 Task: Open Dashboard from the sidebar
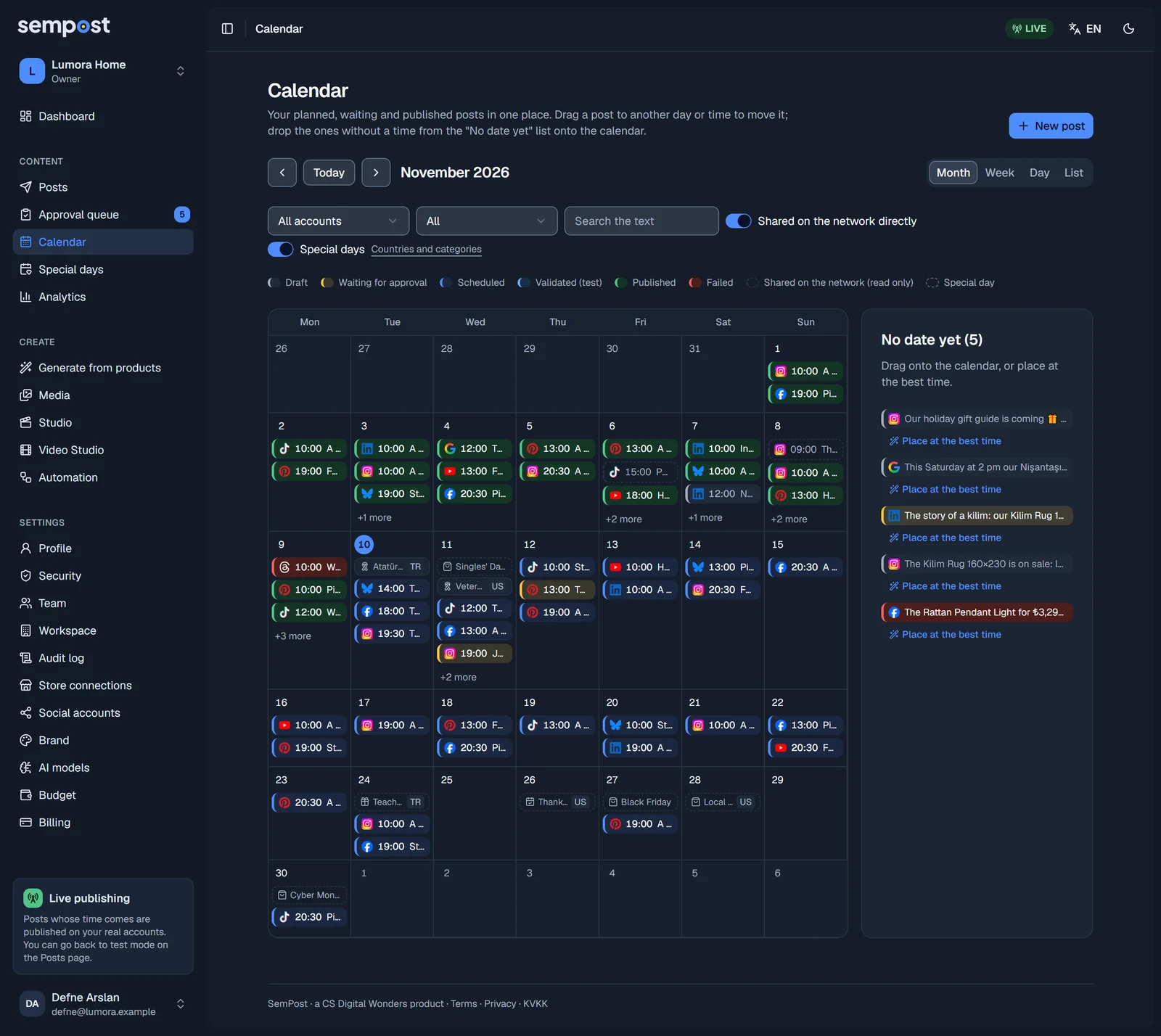coord(103,116)
